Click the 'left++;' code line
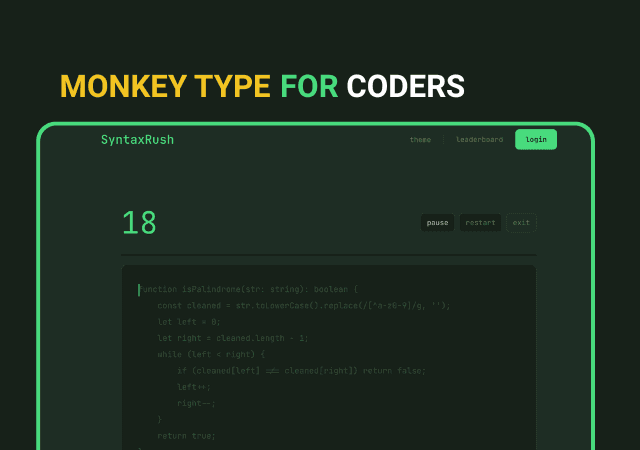640x450 pixels. 193,387
